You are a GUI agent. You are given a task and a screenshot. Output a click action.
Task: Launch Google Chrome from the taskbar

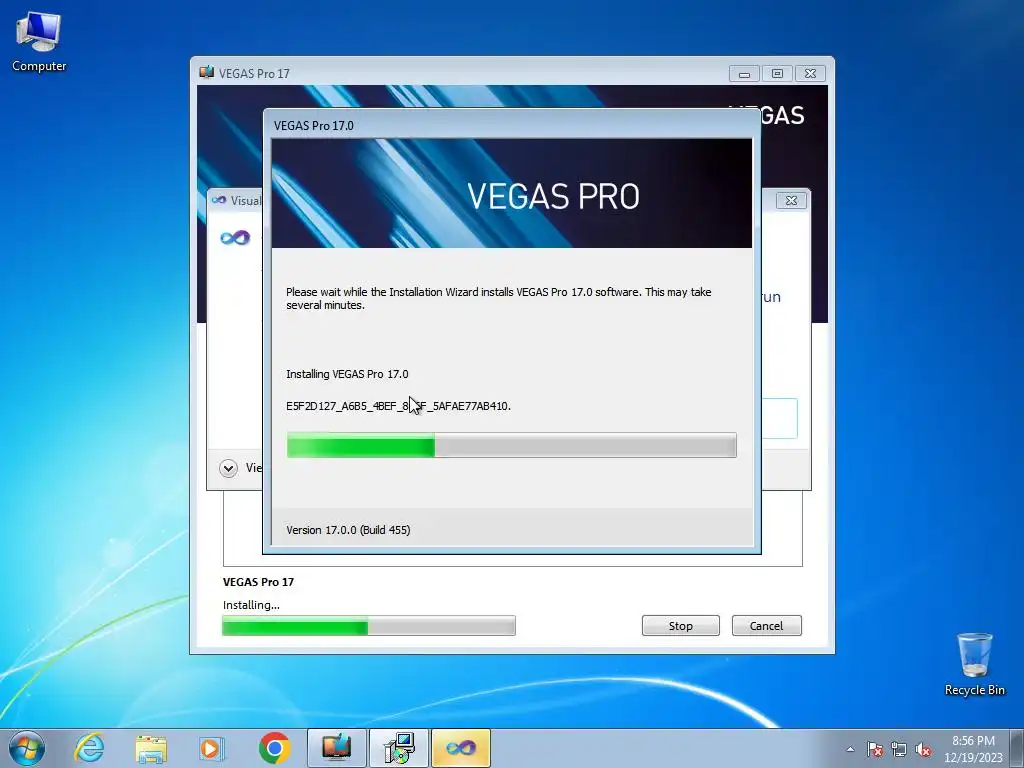tap(274, 748)
